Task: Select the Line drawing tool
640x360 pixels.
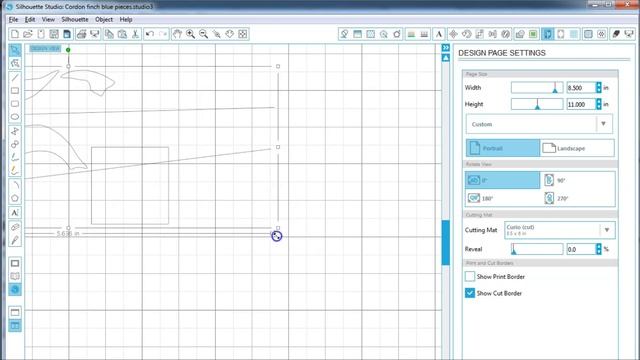Action: pyautogui.click(x=15, y=78)
